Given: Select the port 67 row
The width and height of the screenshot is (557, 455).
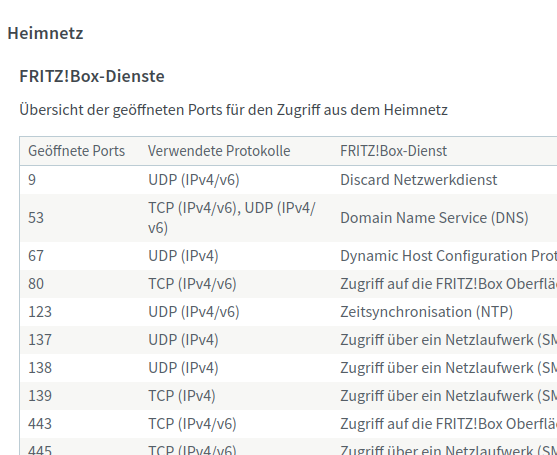Looking at the screenshot, I should pyautogui.click(x=288, y=256).
